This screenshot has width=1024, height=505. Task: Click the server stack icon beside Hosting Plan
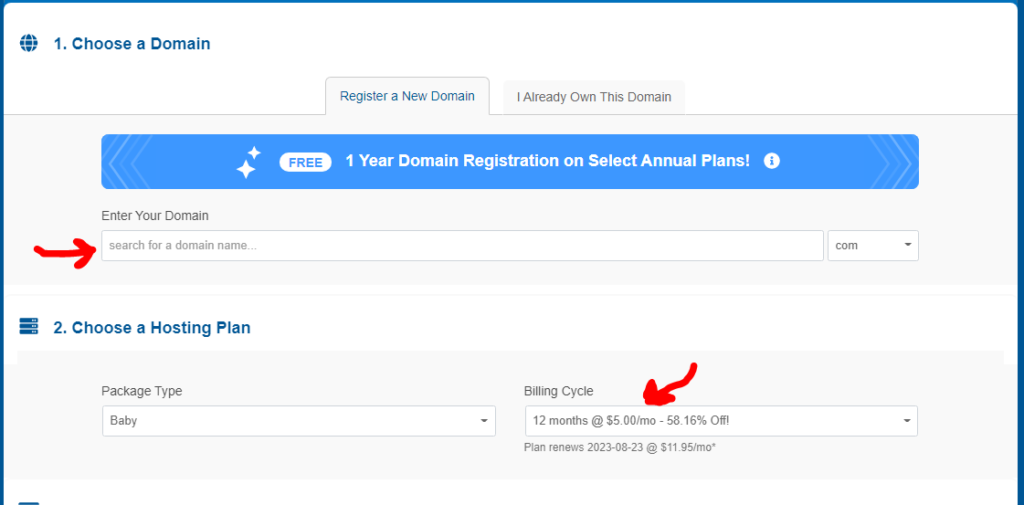pyautogui.click(x=29, y=326)
